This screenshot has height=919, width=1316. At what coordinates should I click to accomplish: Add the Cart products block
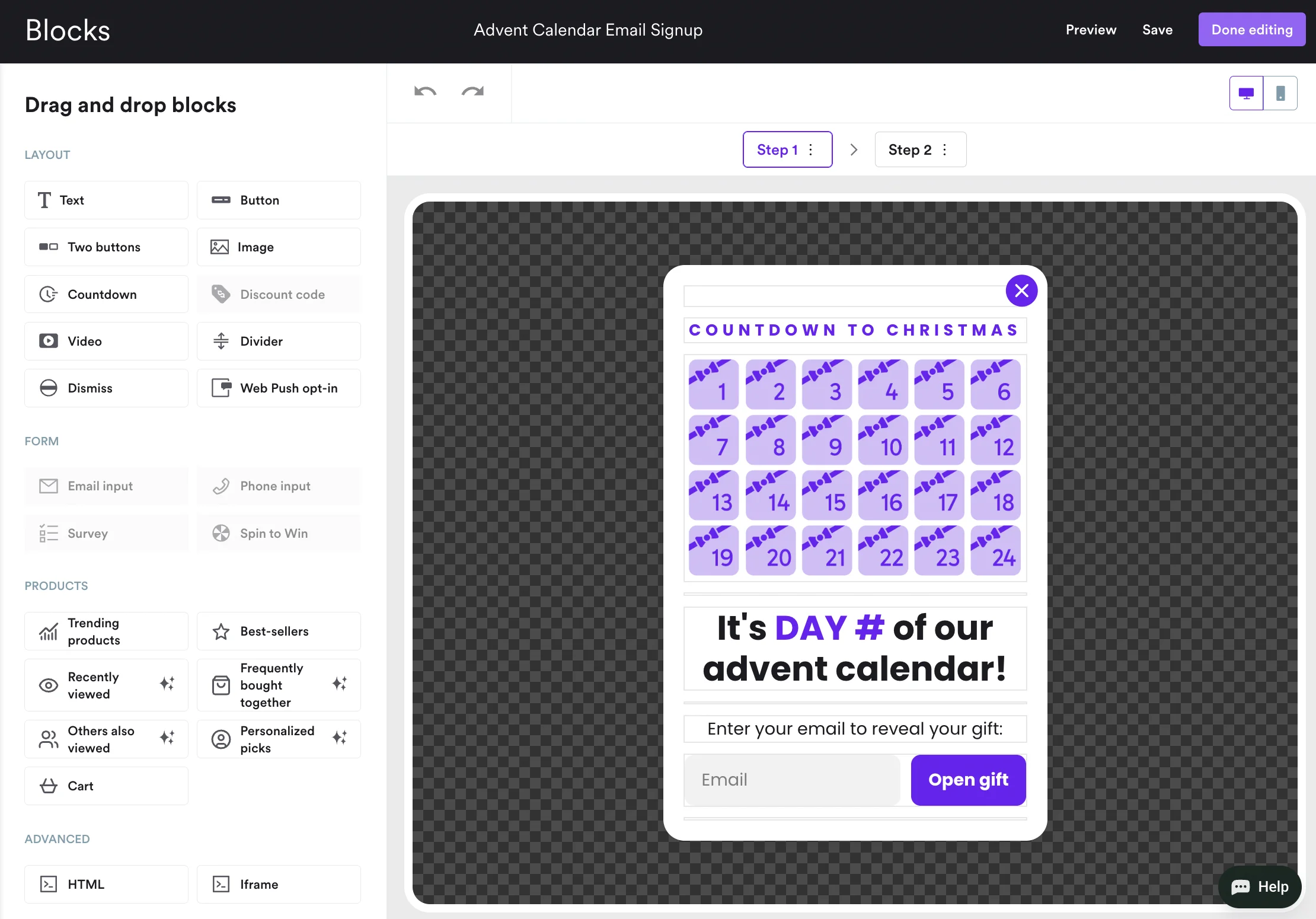(107, 786)
